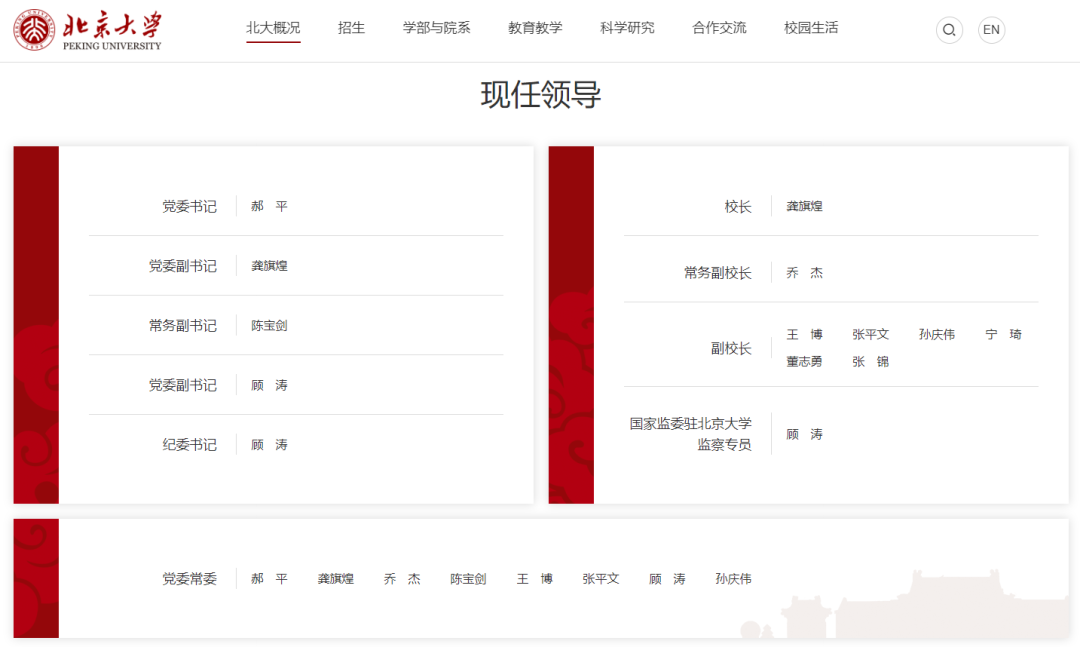Click the 副校长 label
The image size is (1080, 647).
[731, 348]
